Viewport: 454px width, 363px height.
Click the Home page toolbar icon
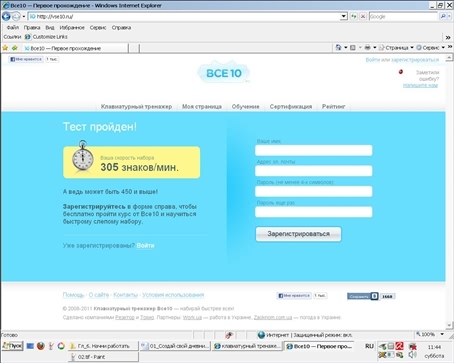click(x=339, y=47)
